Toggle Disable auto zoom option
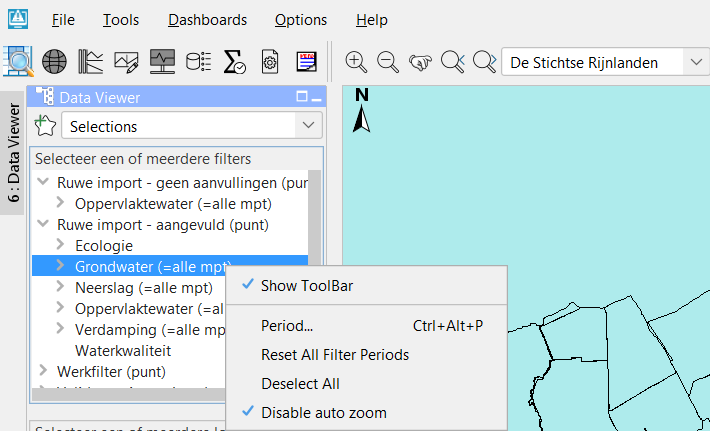 (323, 412)
